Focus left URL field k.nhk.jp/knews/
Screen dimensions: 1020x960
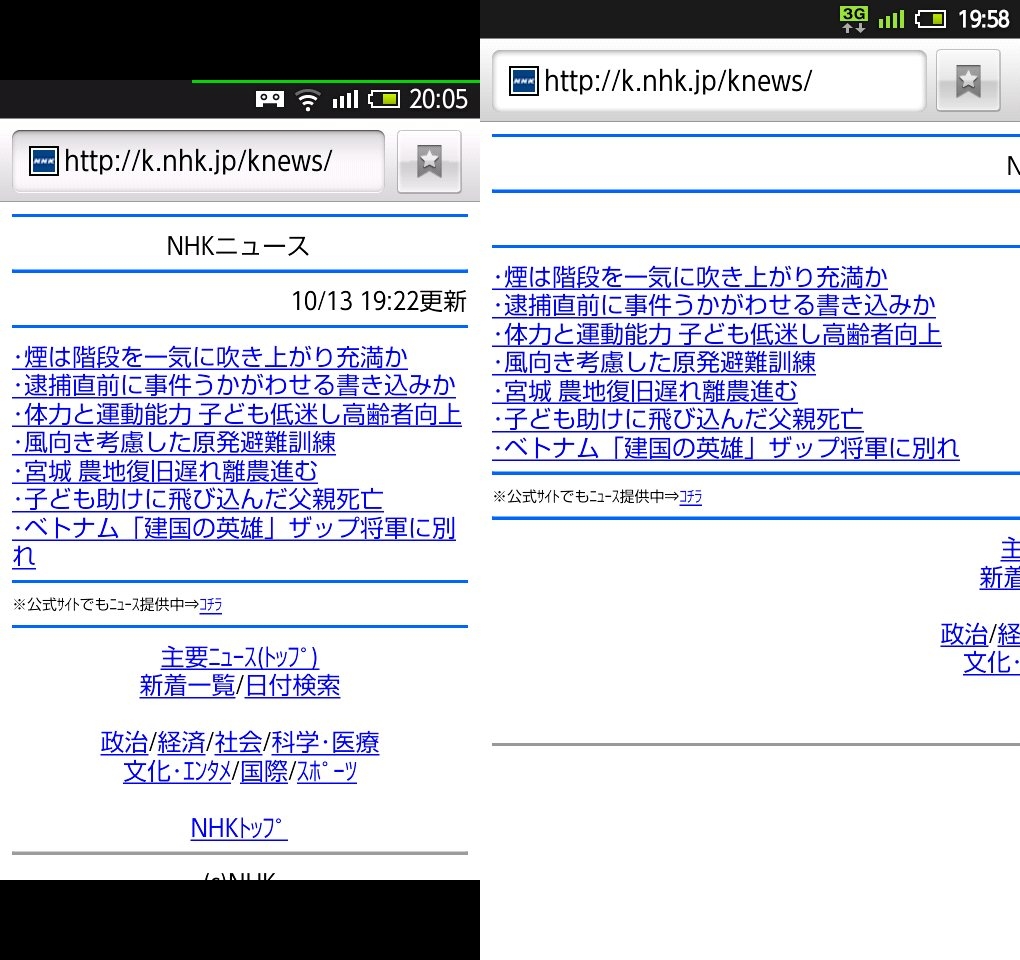198,161
